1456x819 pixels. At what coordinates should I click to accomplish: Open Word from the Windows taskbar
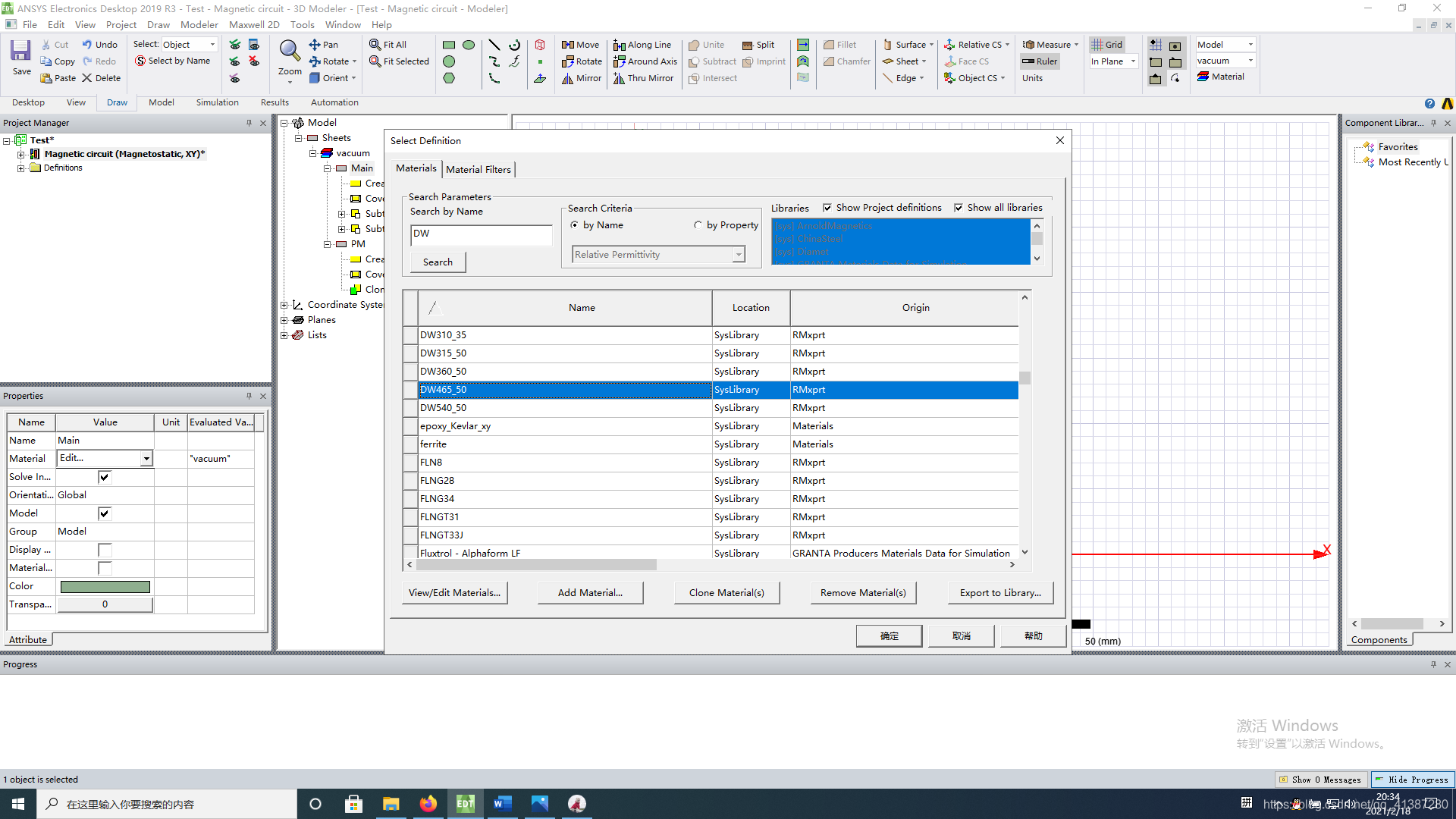tap(502, 804)
